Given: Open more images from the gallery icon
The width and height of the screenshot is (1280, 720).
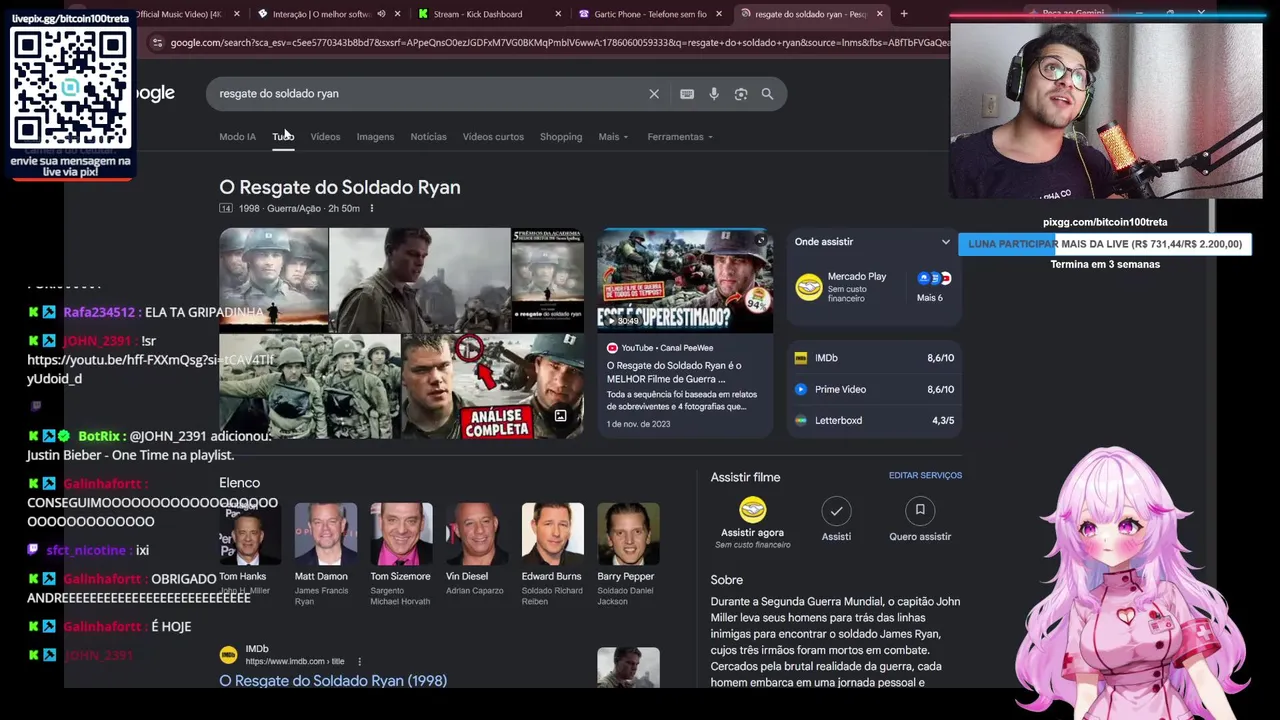Looking at the screenshot, I should (x=560, y=416).
